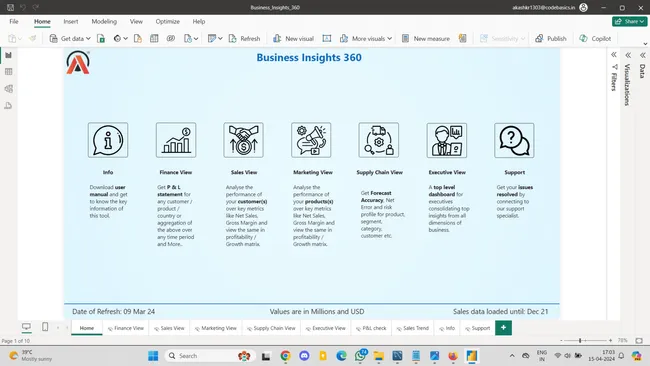Screen dimensions: 650x366
Task: Insert a text box from ribbon
Action: (x=327, y=39)
